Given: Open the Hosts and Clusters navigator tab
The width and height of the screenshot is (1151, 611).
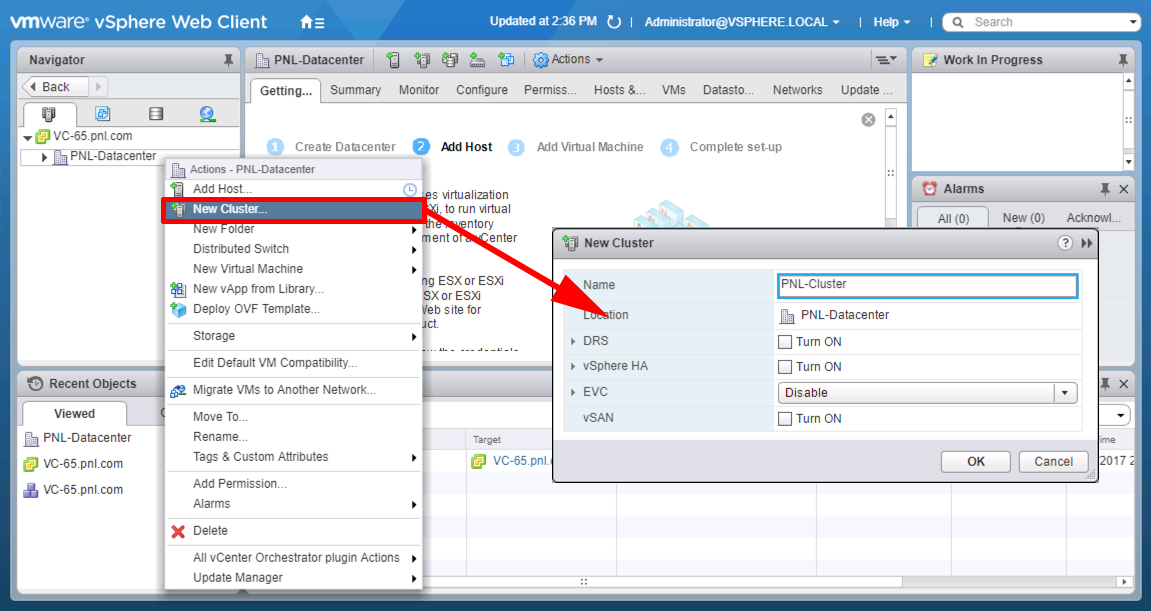Looking at the screenshot, I should coord(48,114).
